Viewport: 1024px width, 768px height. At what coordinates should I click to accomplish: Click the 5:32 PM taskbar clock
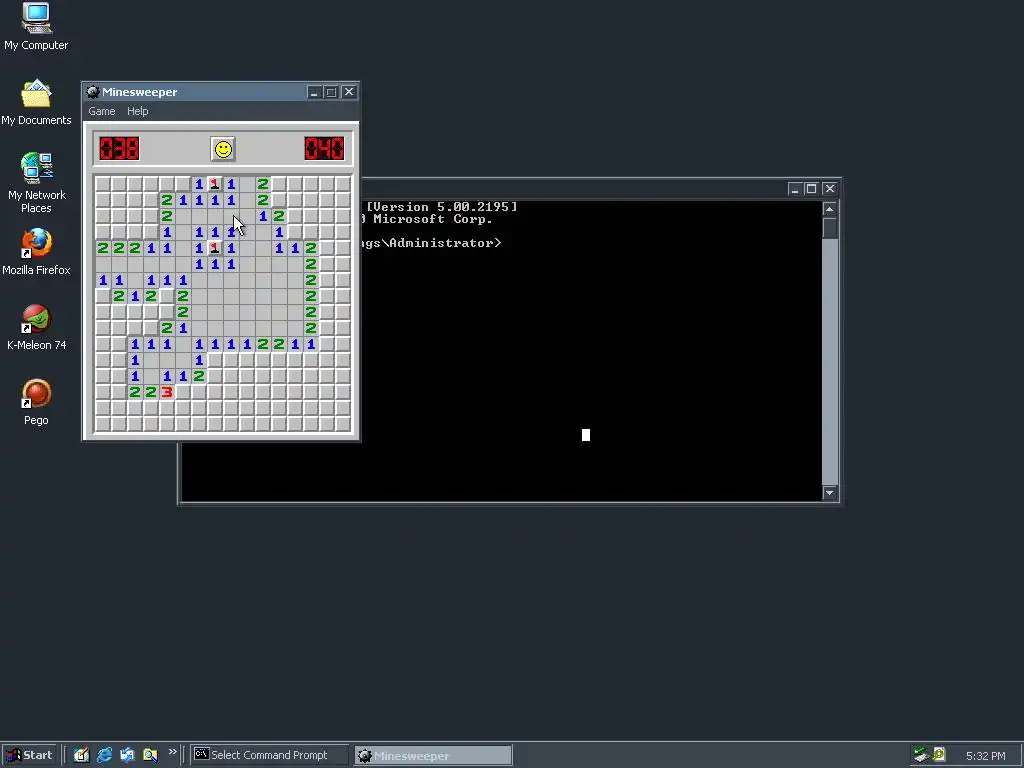coord(985,756)
